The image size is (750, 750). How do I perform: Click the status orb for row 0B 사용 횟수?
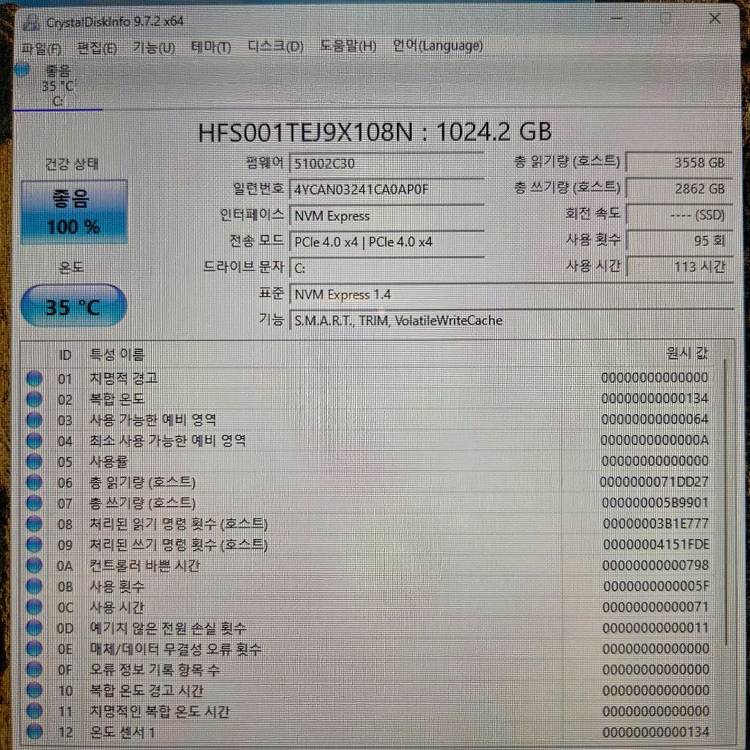[34, 587]
